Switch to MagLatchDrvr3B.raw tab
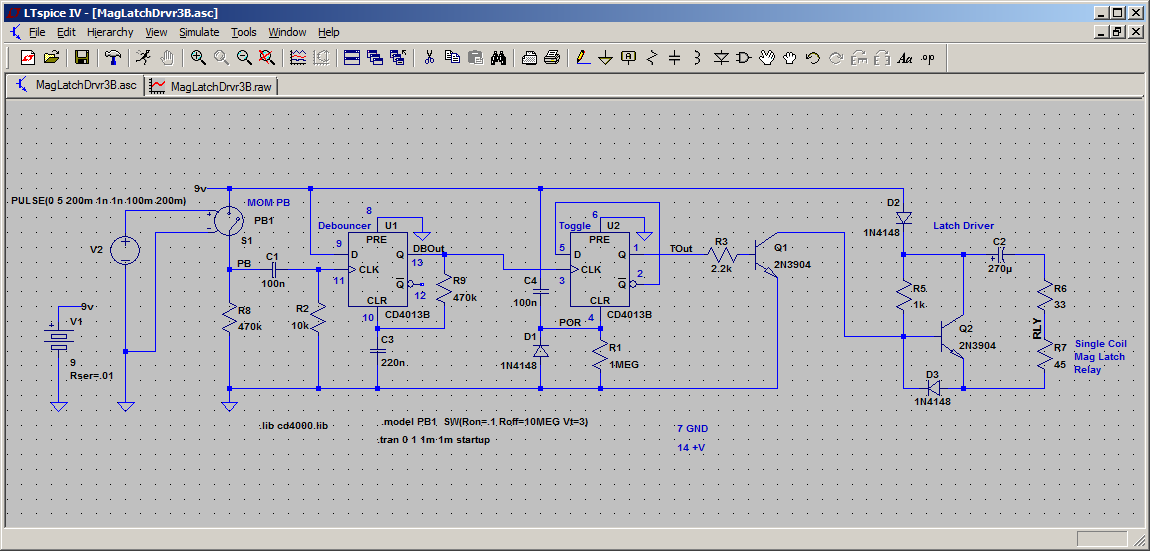The image size is (1150, 551). tap(213, 87)
